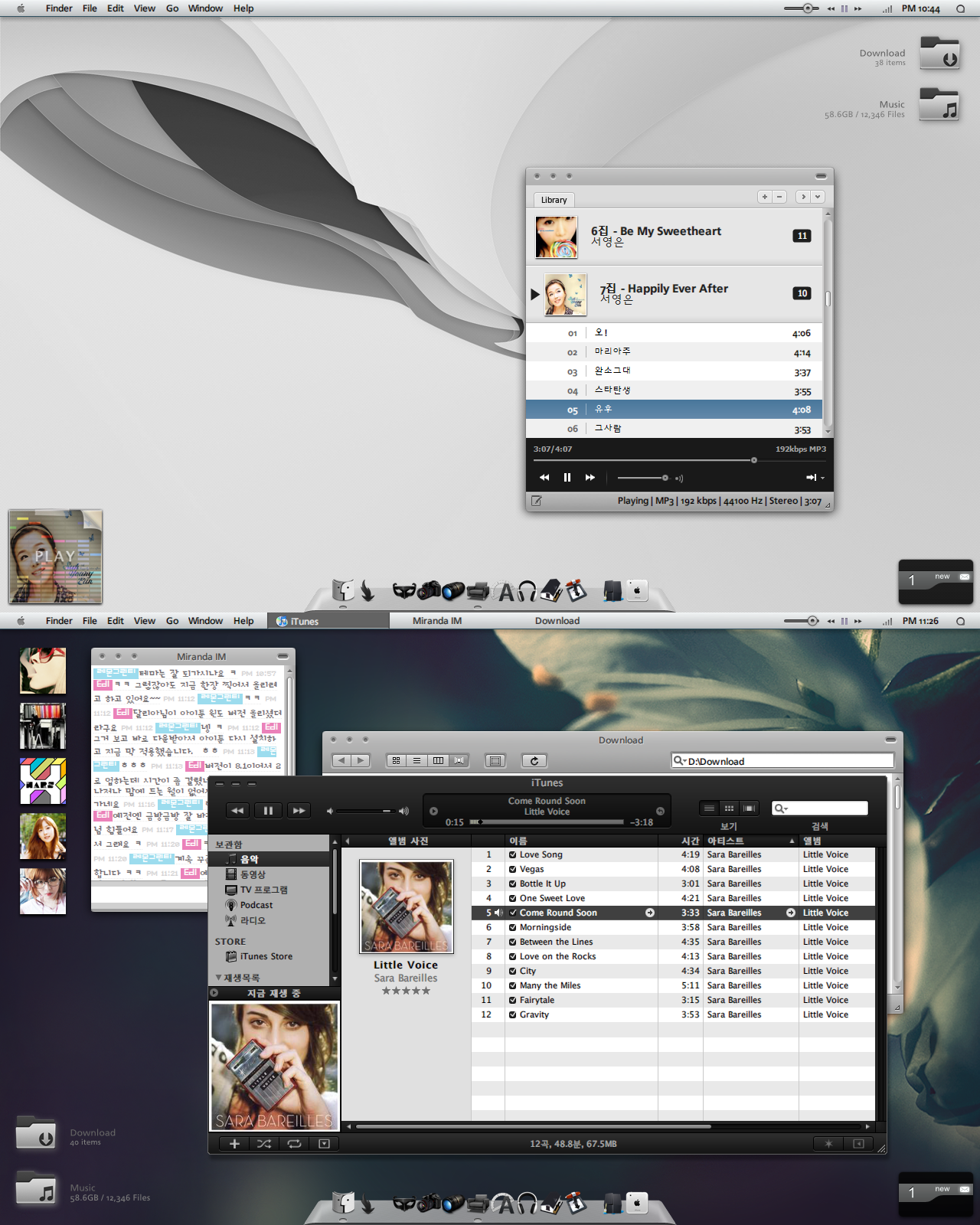Click the speaker icon in Library player controls
This screenshot has width=980, height=1225.
678,478
